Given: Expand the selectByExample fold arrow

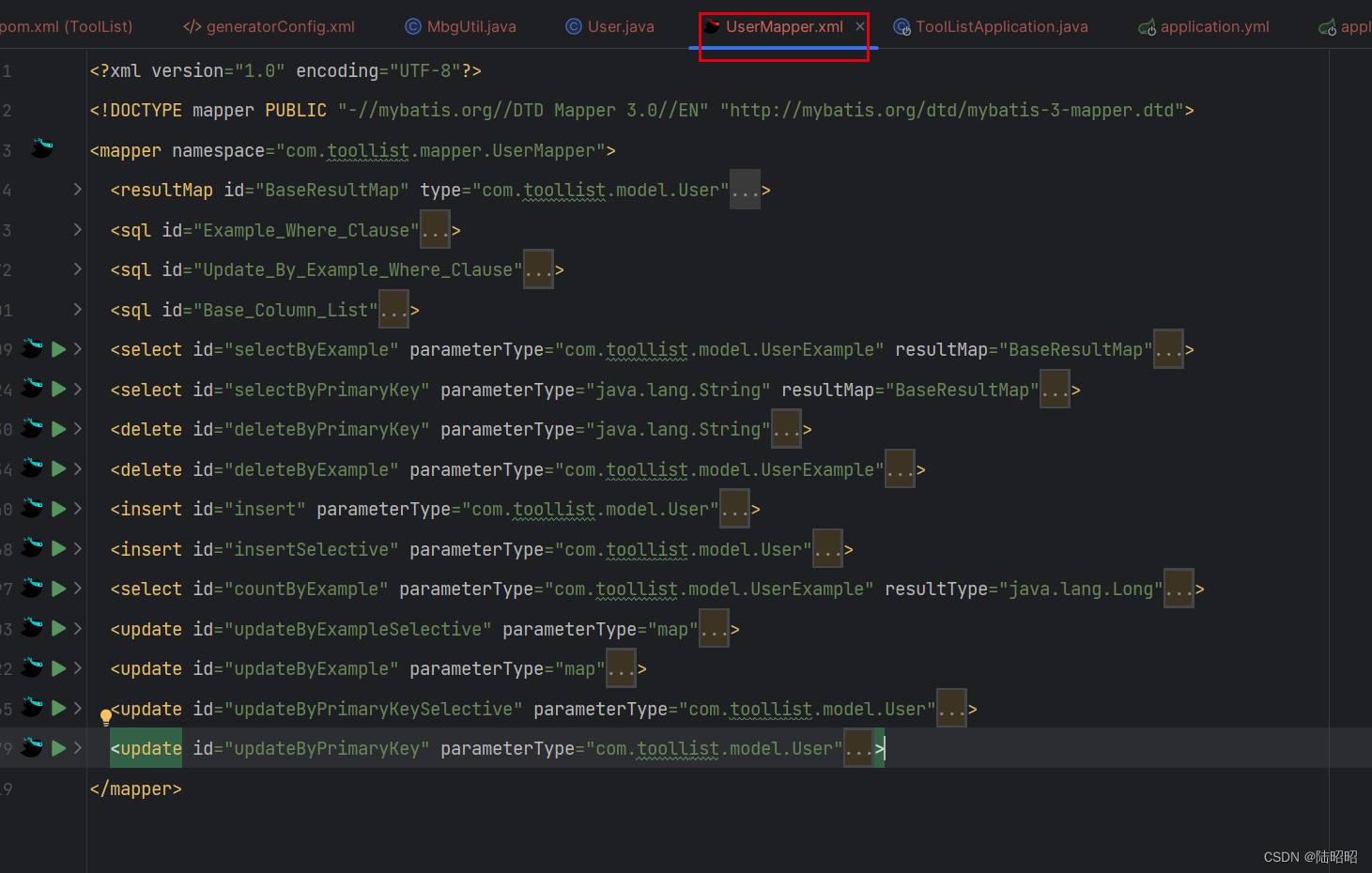Looking at the screenshot, I should point(78,349).
